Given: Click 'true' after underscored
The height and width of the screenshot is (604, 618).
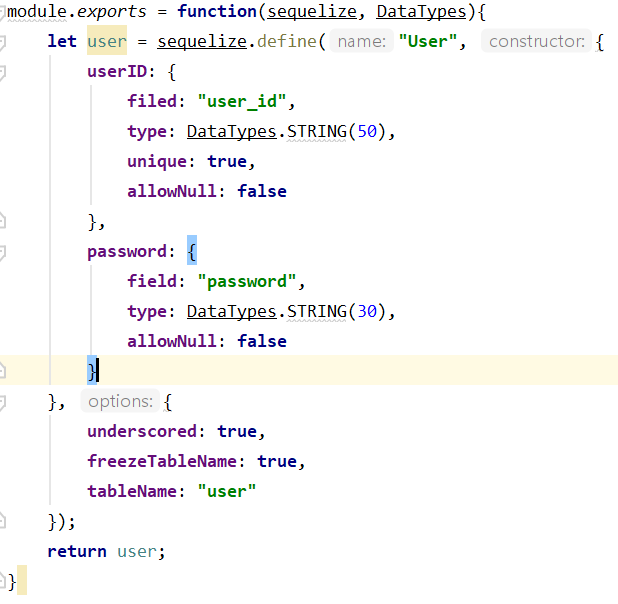Looking at the screenshot, I should (237, 431).
